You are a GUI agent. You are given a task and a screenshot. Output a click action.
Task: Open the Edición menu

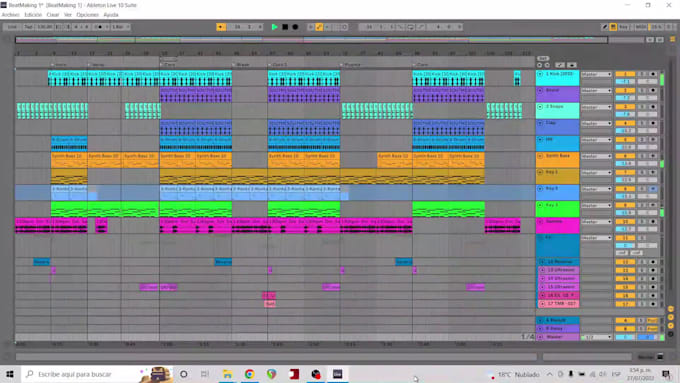tap(33, 15)
